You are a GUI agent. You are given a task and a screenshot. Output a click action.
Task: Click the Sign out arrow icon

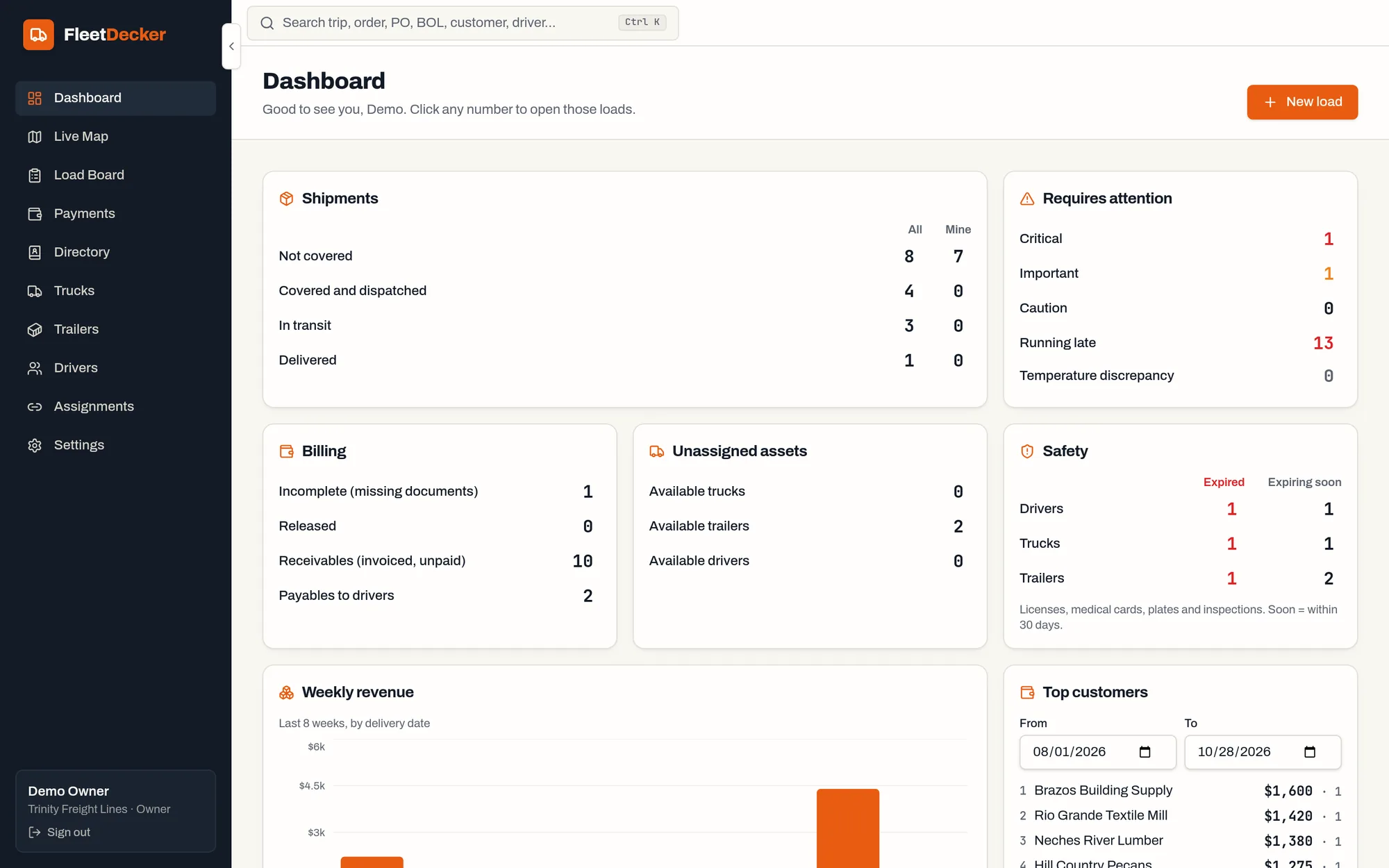(x=35, y=832)
